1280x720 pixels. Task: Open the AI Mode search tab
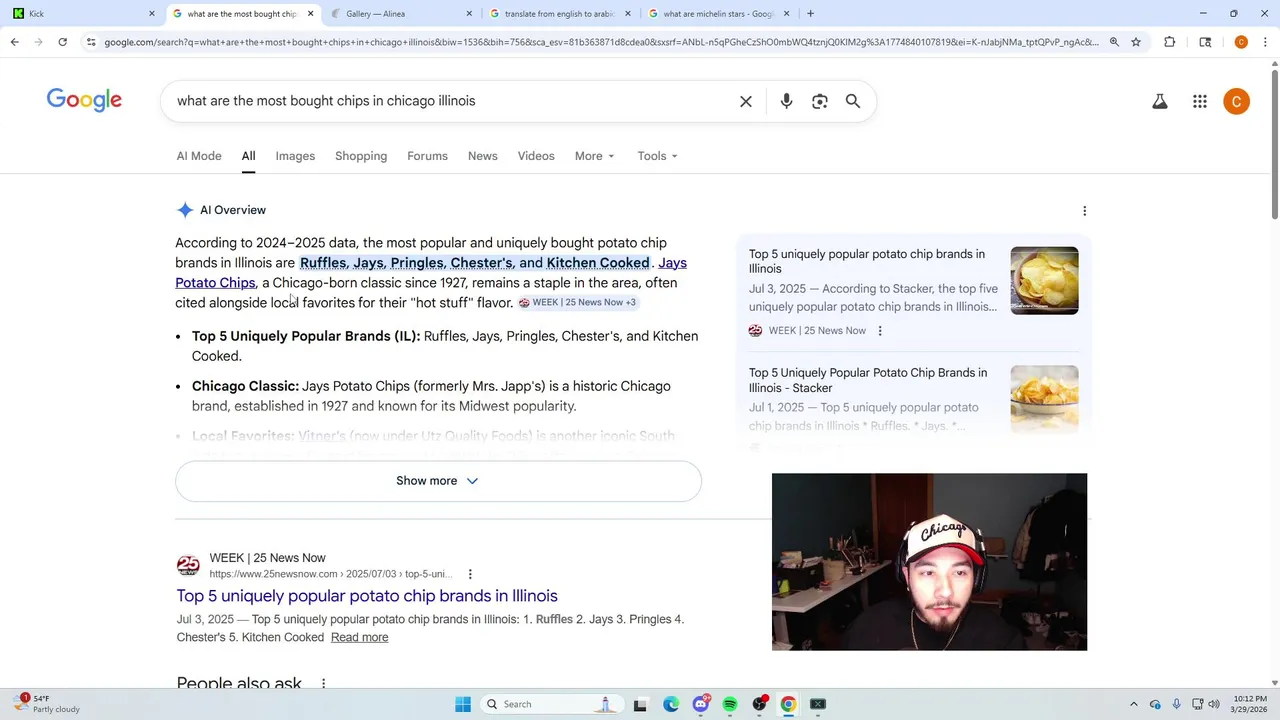(199, 156)
